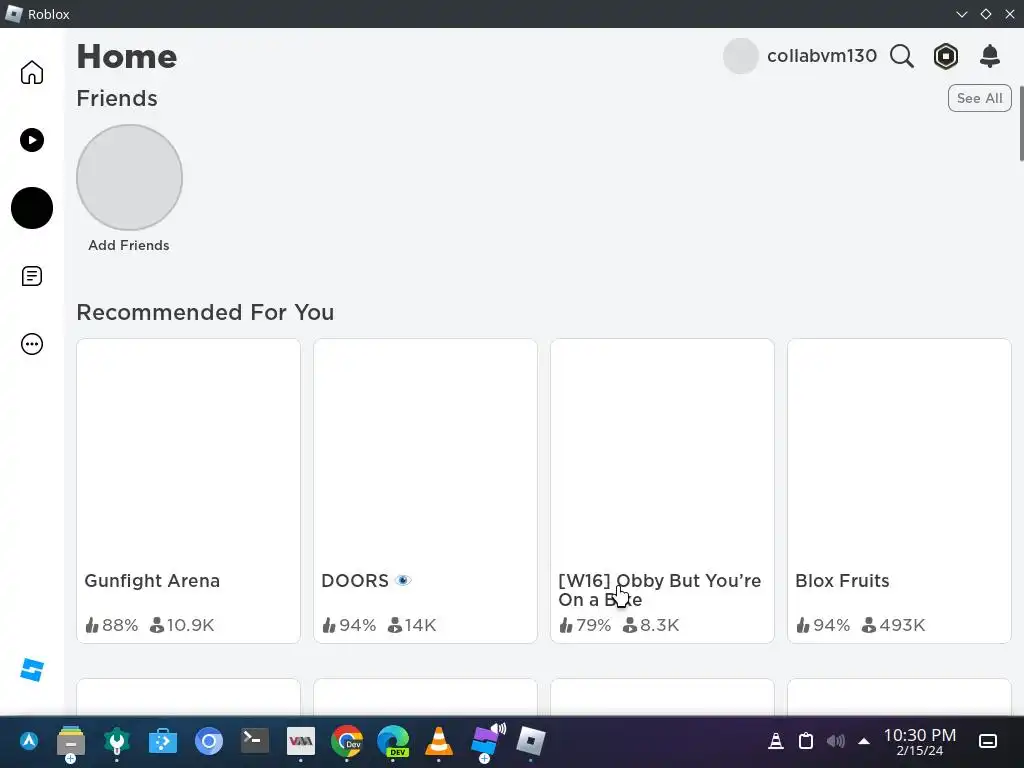This screenshot has width=1024, height=768.
Task: Click the Friends section heading
Action: (117, 98)
